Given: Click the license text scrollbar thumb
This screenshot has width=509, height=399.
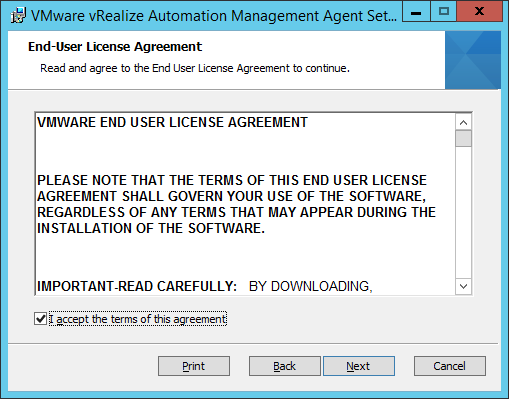Looking at the screenshot, I should click(463, 138).
